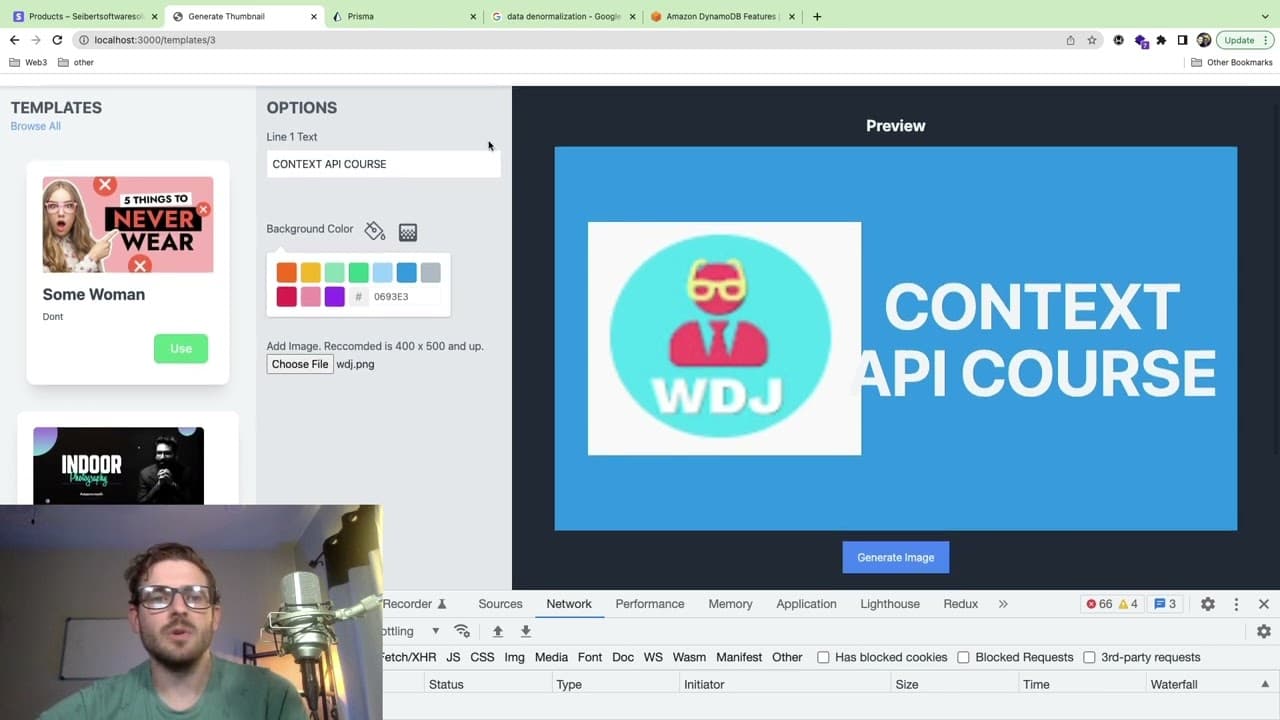Click the paint bucket background color icon
Screen dimensions: 1280x720
pos(374,231)
